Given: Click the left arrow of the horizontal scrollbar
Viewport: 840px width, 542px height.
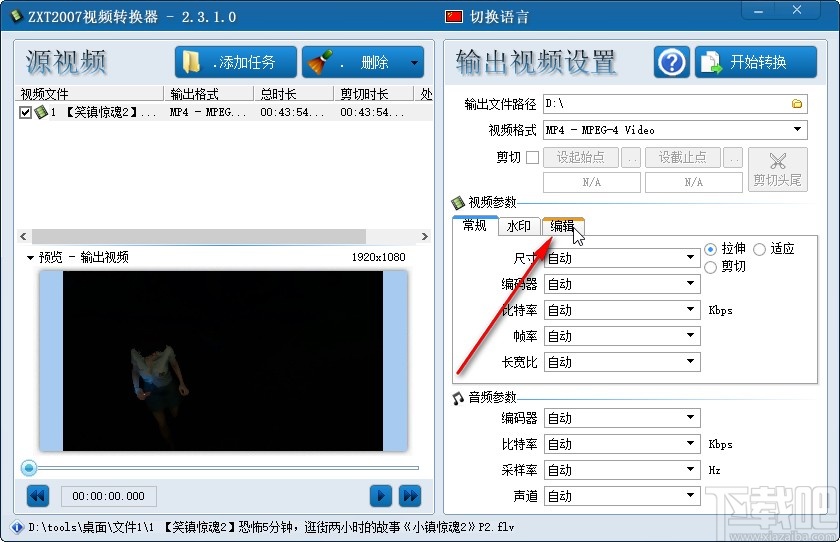Looking at the screenshot, I should pos(23,236).
